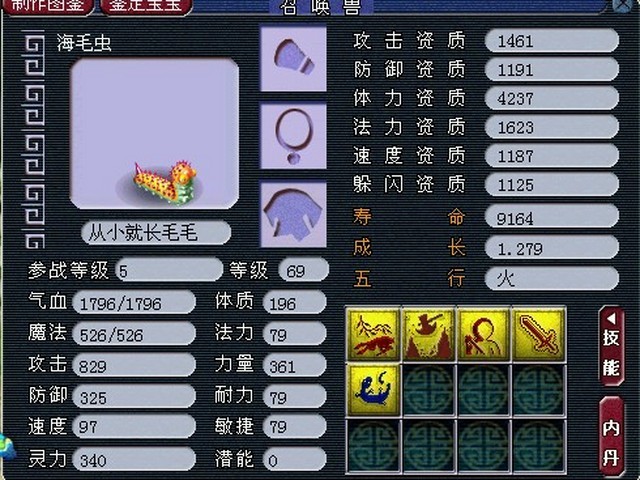Click the pet bracer equipment slot
The width and height of the screenshot is (640, 480).
click(293, 59)
